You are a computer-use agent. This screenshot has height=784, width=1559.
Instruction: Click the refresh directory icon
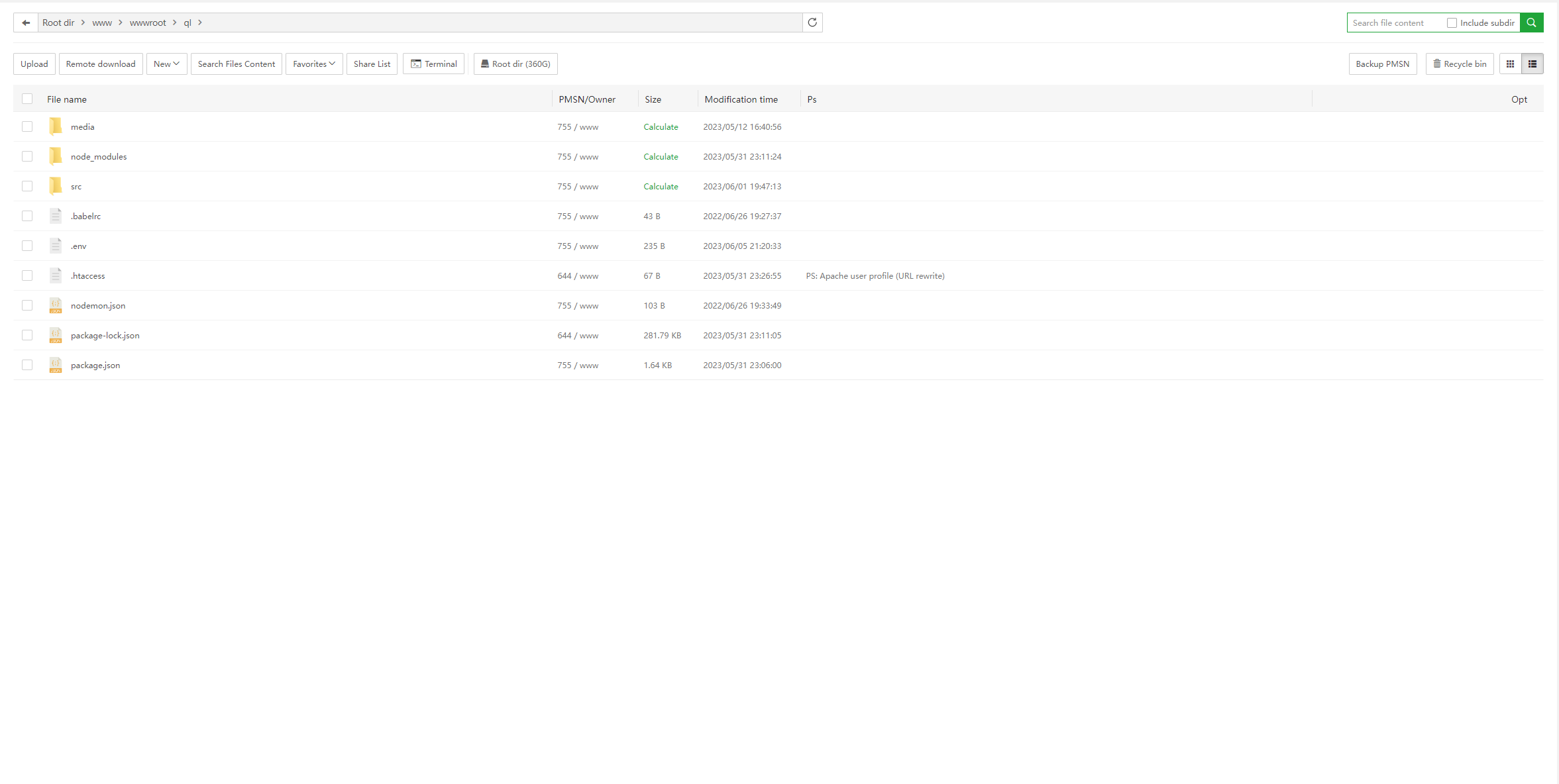(x=812, y=23)
